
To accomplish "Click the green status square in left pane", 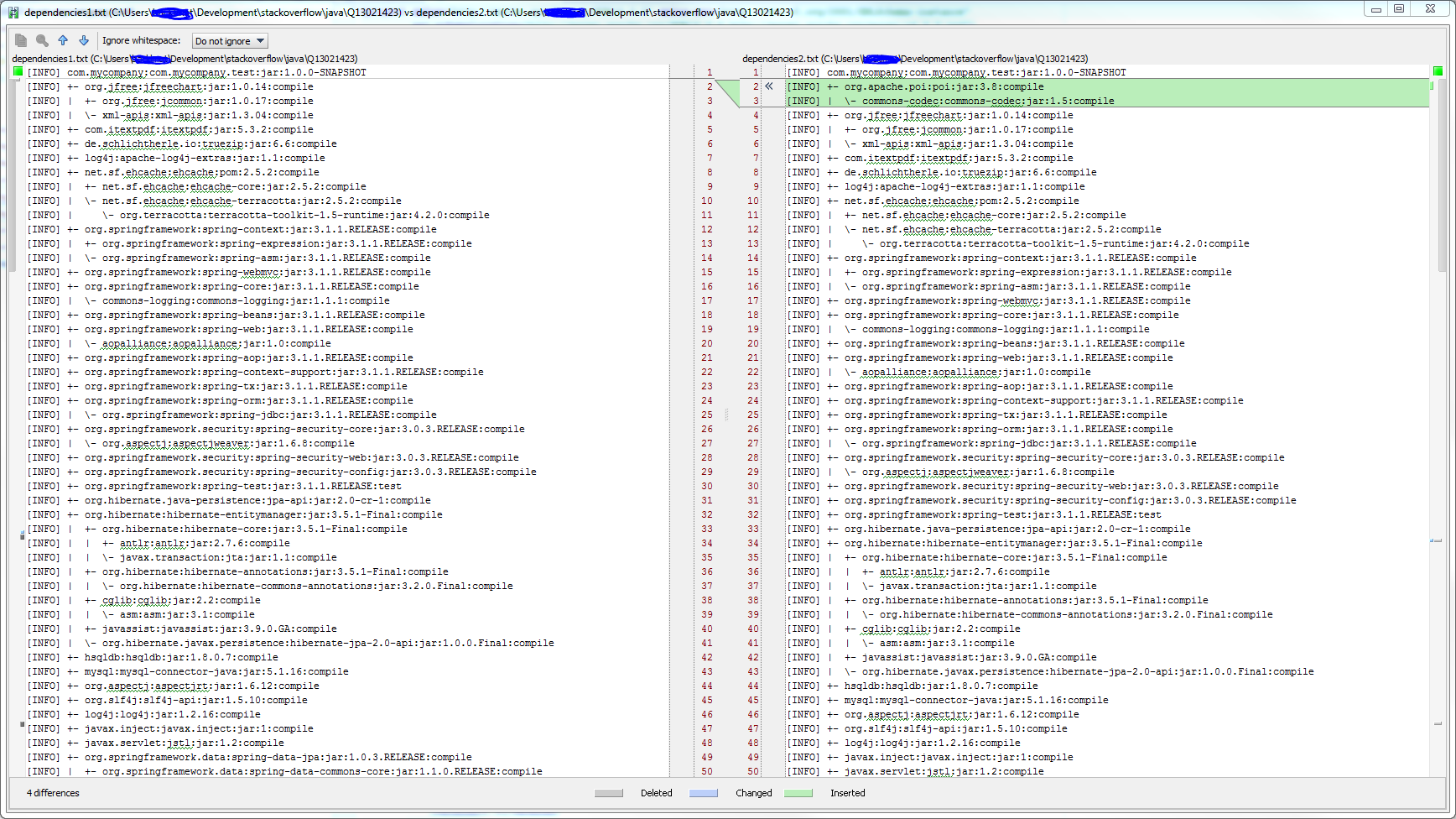I will [18, 72].
